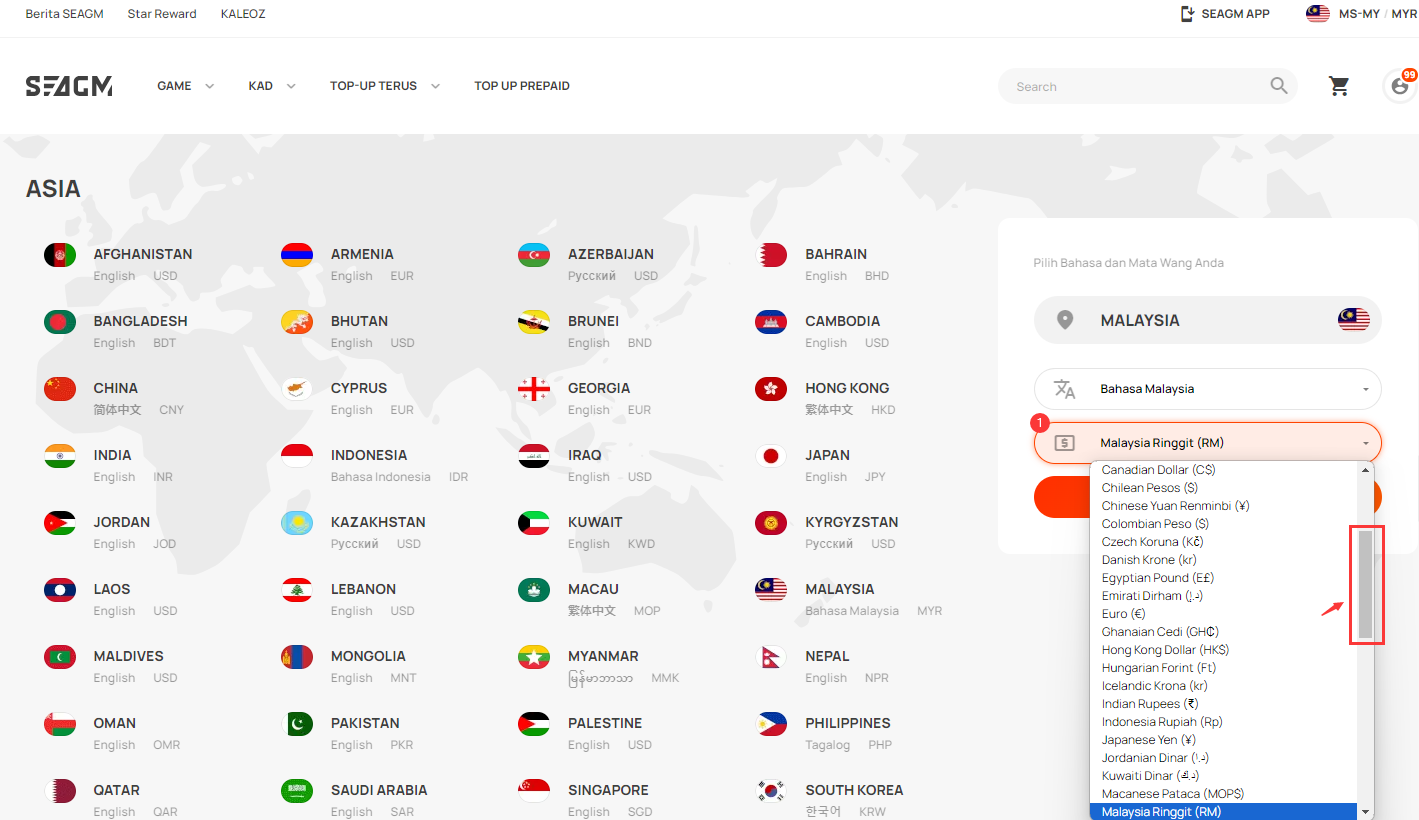Image resolution: width=1419 pixels, height=820 pixels.
Task: Select the SINGAPORE country entry
Action: click(x=584, y=800)
